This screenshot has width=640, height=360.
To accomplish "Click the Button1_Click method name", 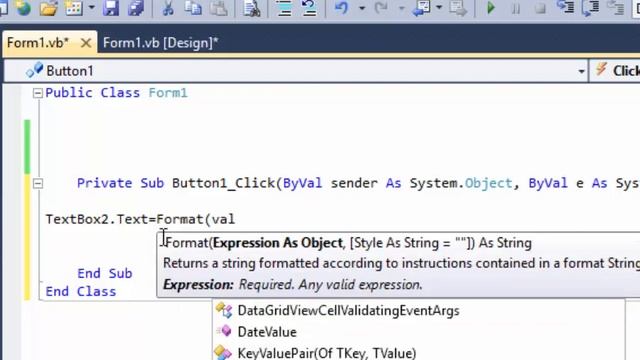I will pos(224,183).
